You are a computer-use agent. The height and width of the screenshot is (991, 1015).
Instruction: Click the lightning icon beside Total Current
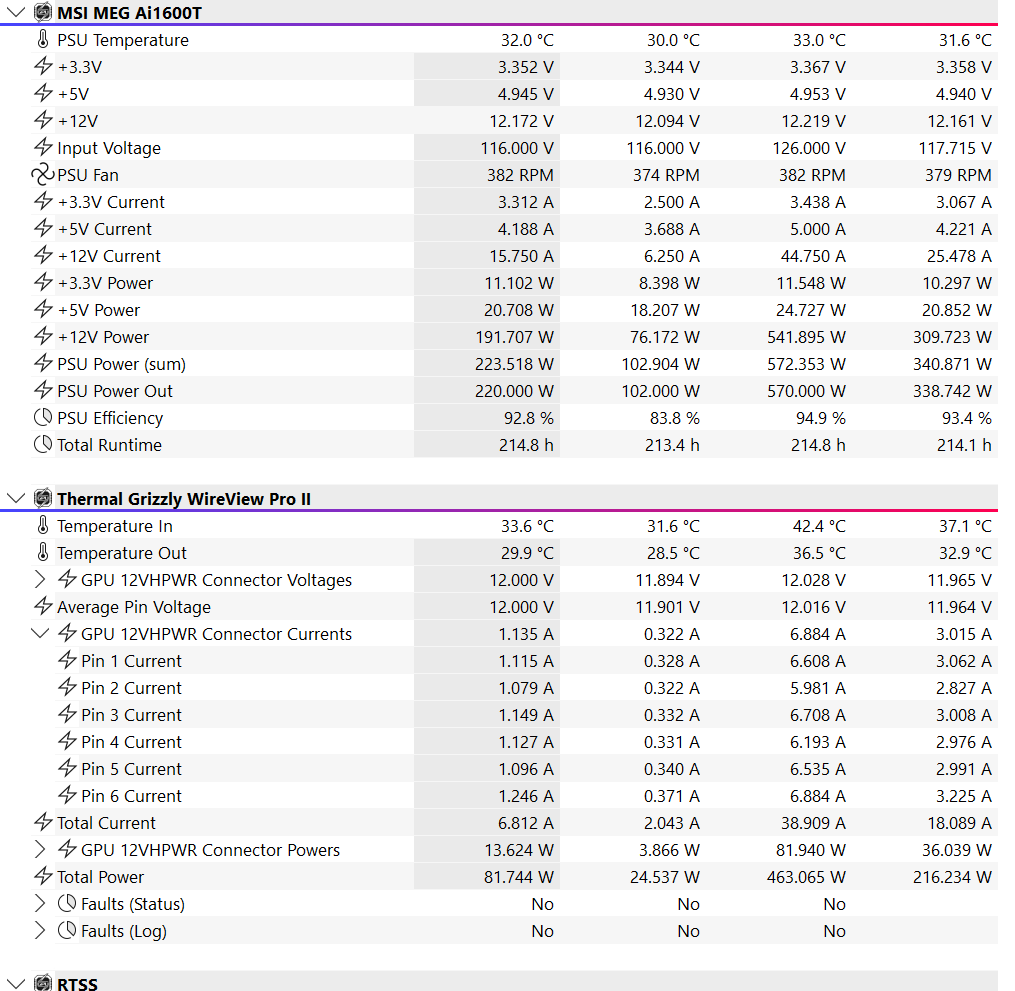pos(43,823)
